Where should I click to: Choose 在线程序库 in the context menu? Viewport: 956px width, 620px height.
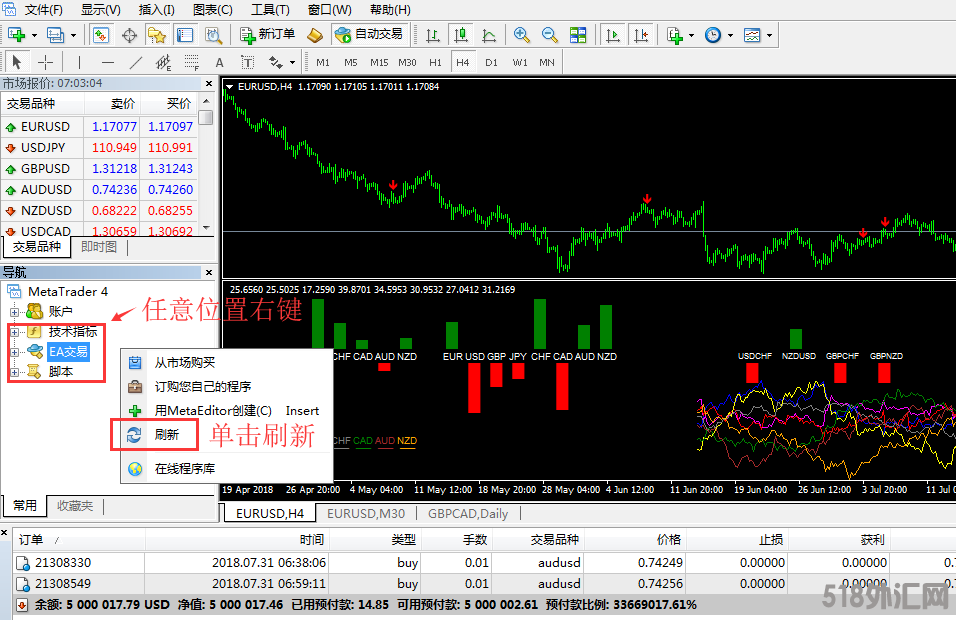[x=226, y=469]
